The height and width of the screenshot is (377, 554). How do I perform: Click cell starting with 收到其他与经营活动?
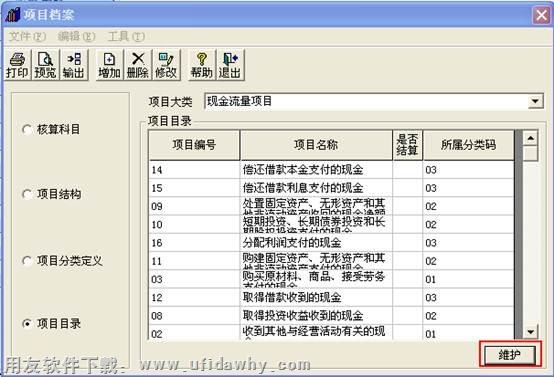[x=316, y=333]
